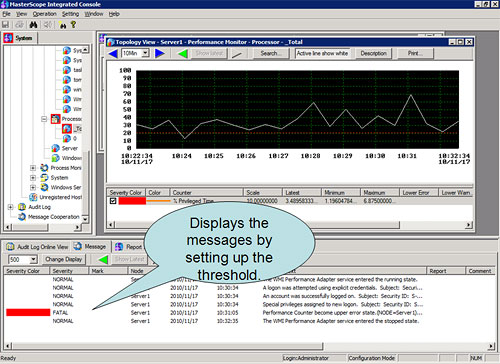Click the Windows Service tree icon
Image resolution: width=500 pixels, height=364 pixels.
pos(44,187)
